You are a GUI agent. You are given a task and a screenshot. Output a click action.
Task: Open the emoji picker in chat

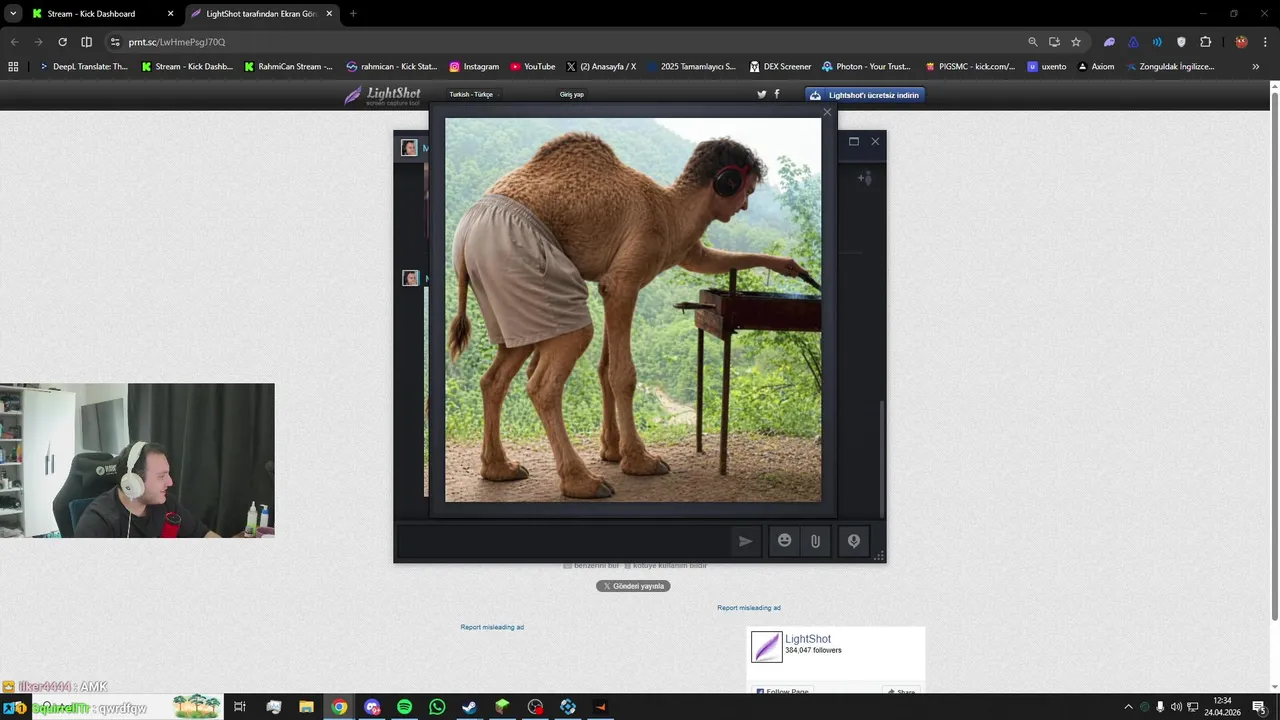point(785,541)
